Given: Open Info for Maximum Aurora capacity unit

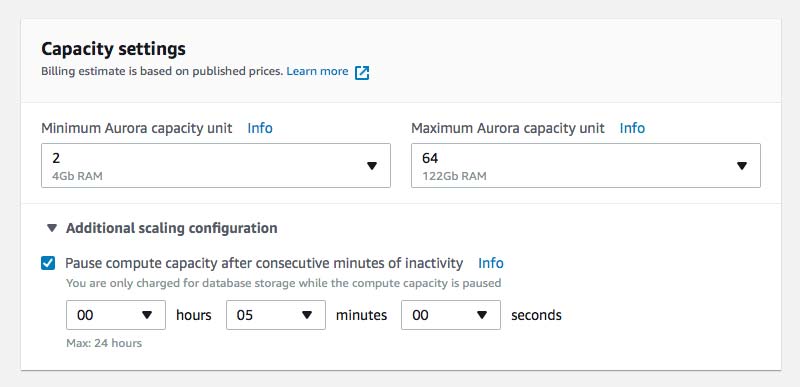Looking at the screenshot, I should tap(632, 128).
